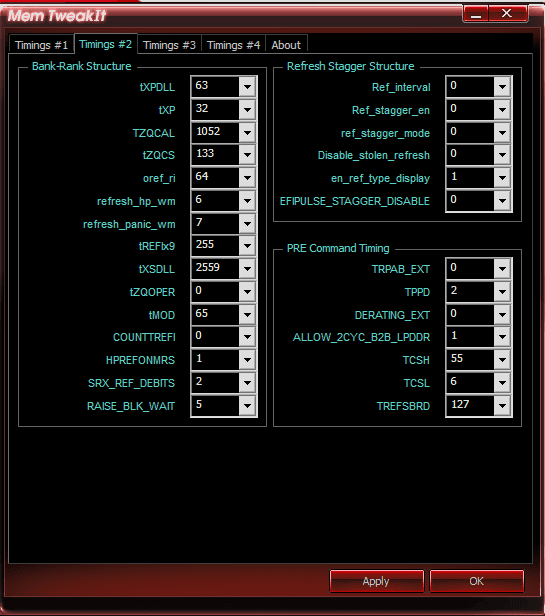Click the oref_ri value field showing 64
Image resolution: width=545 pixels, height=616 pixels.
pos(215,178)
